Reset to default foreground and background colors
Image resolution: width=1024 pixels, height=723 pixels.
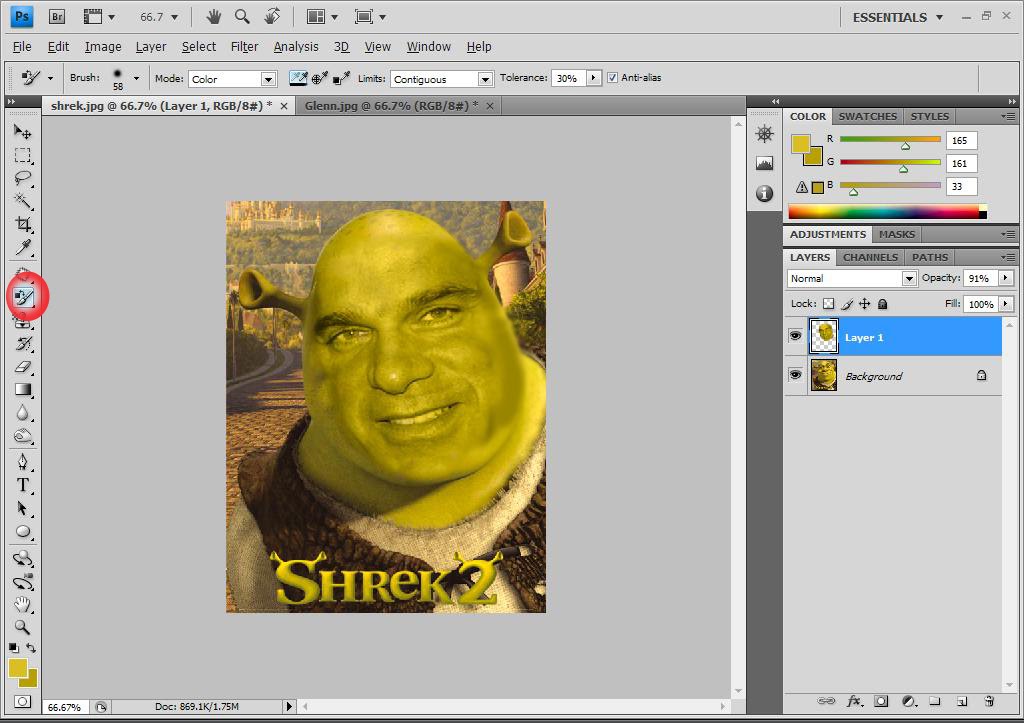14,648
